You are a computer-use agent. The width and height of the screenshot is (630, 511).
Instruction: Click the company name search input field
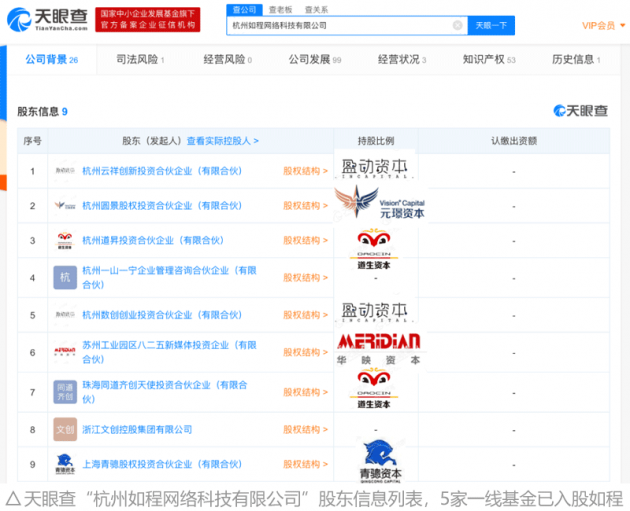pos(340,25)
